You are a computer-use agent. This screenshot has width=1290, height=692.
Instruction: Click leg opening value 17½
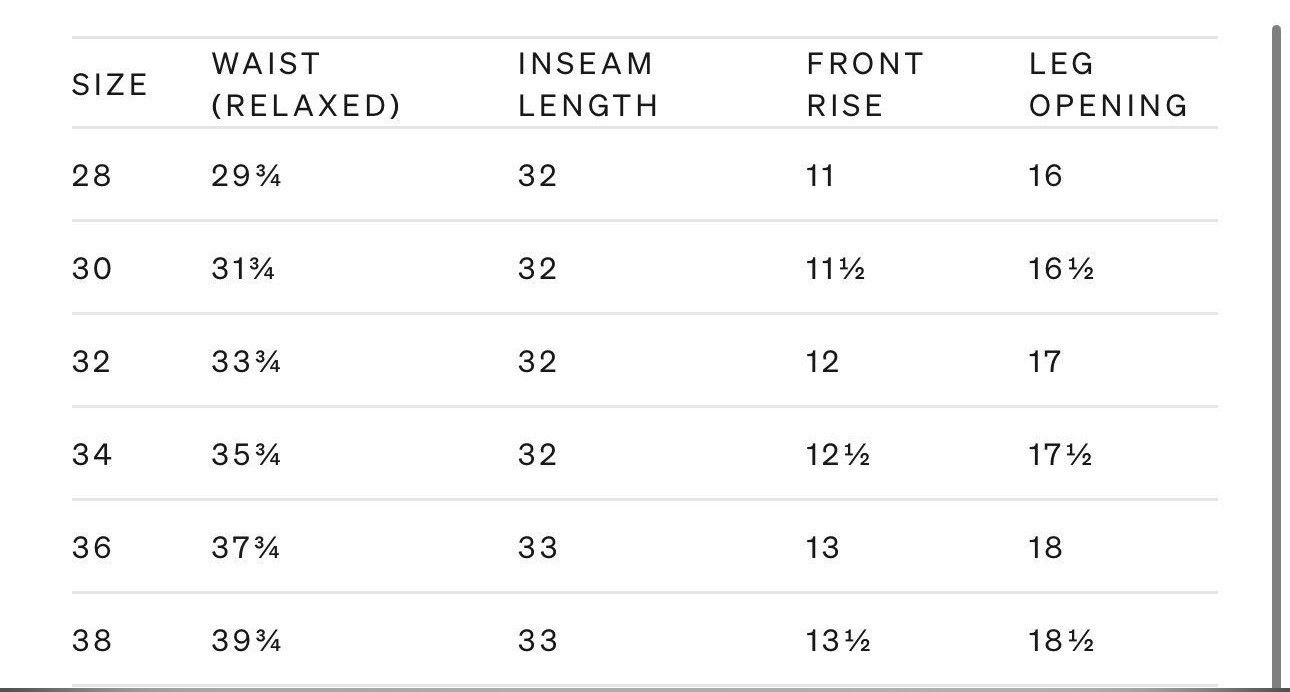1061,455
